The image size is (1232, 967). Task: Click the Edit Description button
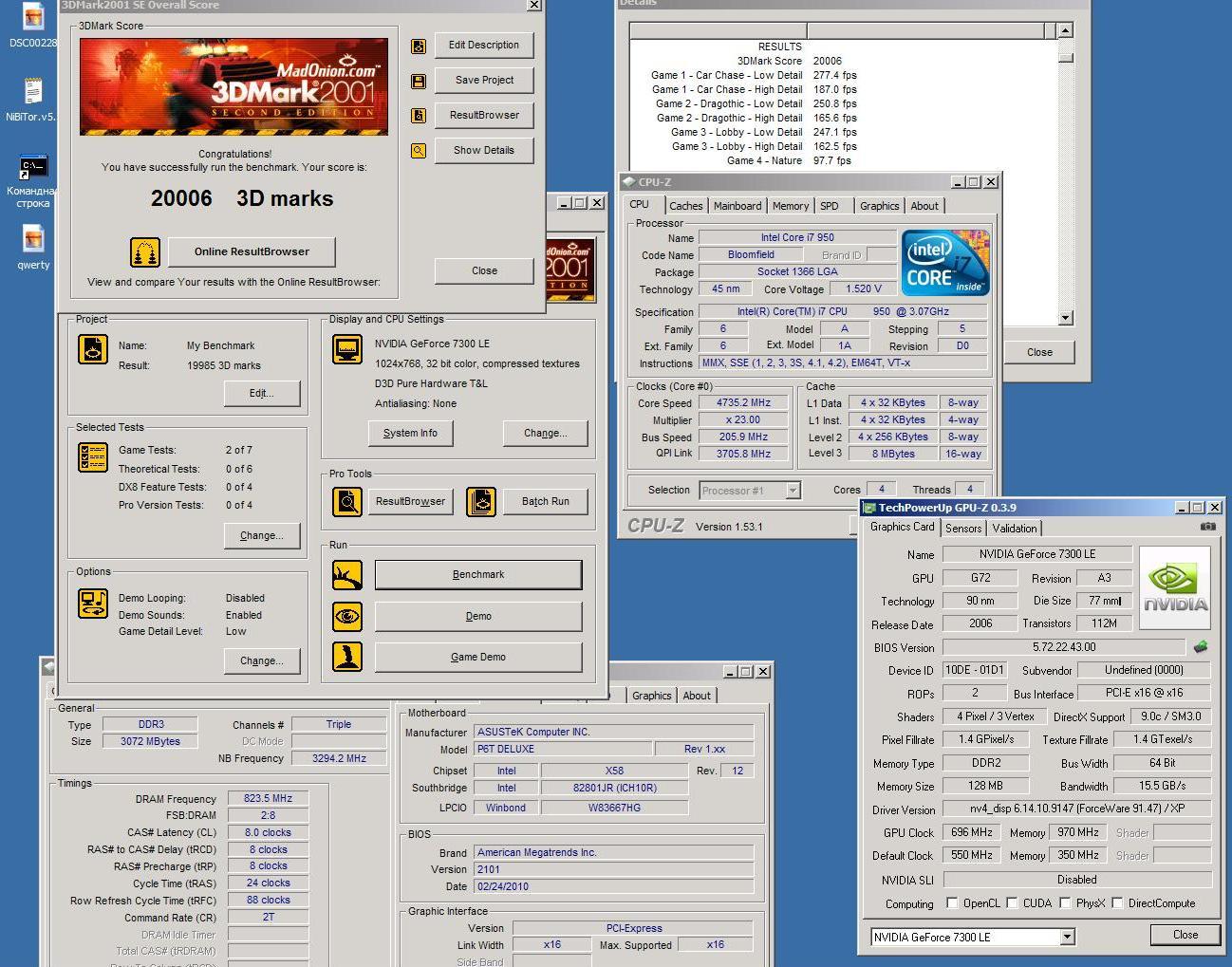(484, 46)
